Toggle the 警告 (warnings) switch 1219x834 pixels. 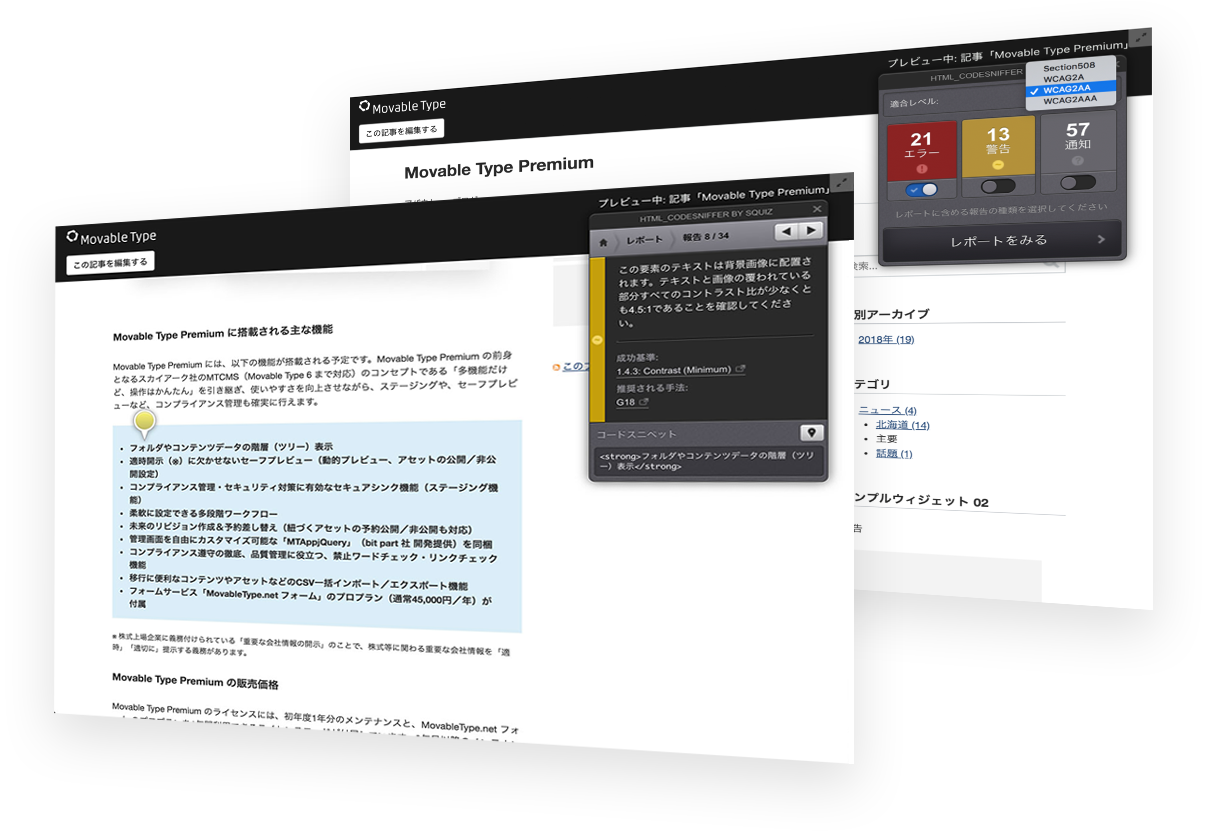[x=998, y=186]
